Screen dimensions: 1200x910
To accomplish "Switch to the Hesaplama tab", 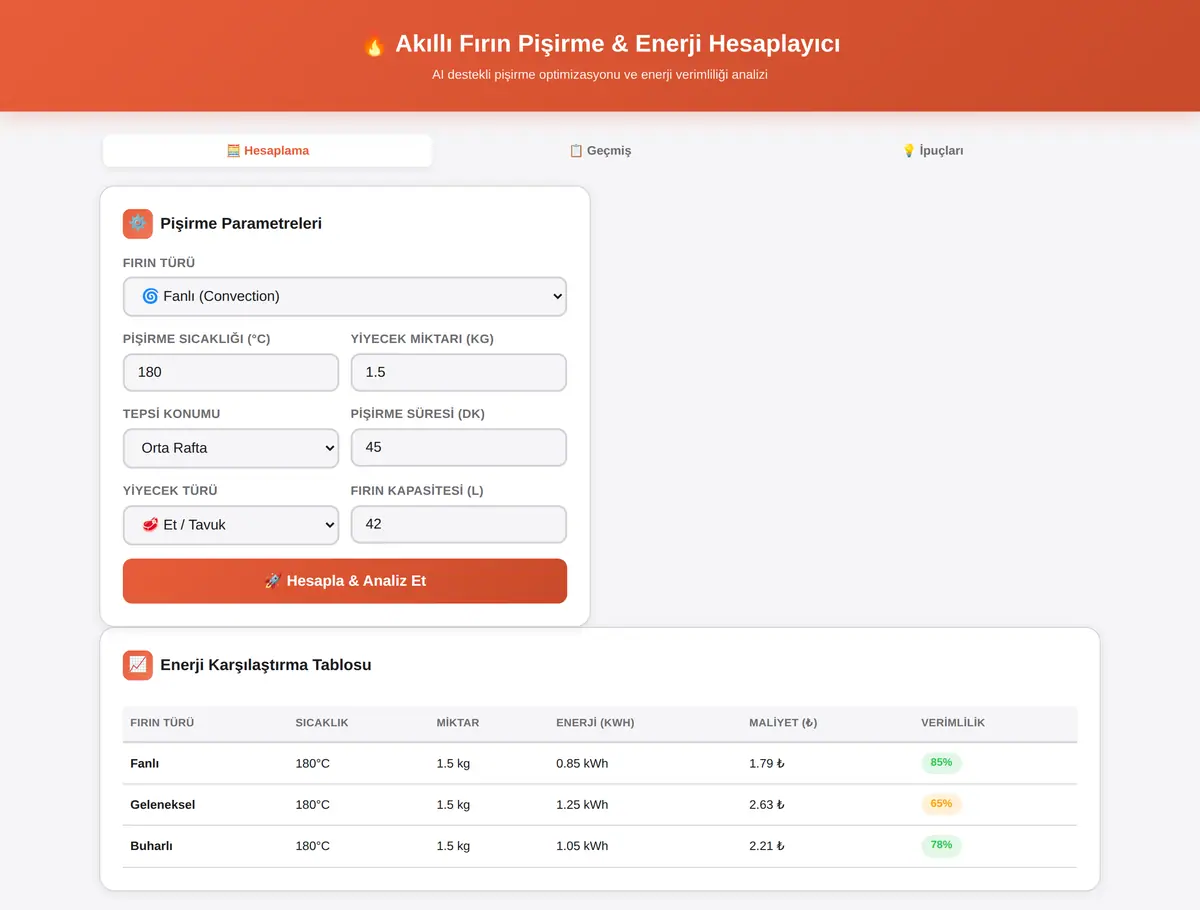I will 267,151.
